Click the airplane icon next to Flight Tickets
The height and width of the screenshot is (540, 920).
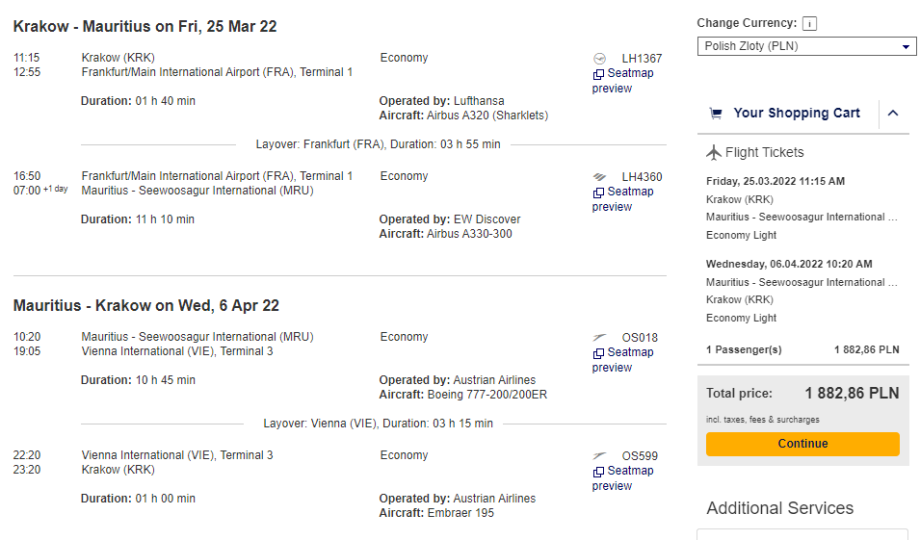713,153
